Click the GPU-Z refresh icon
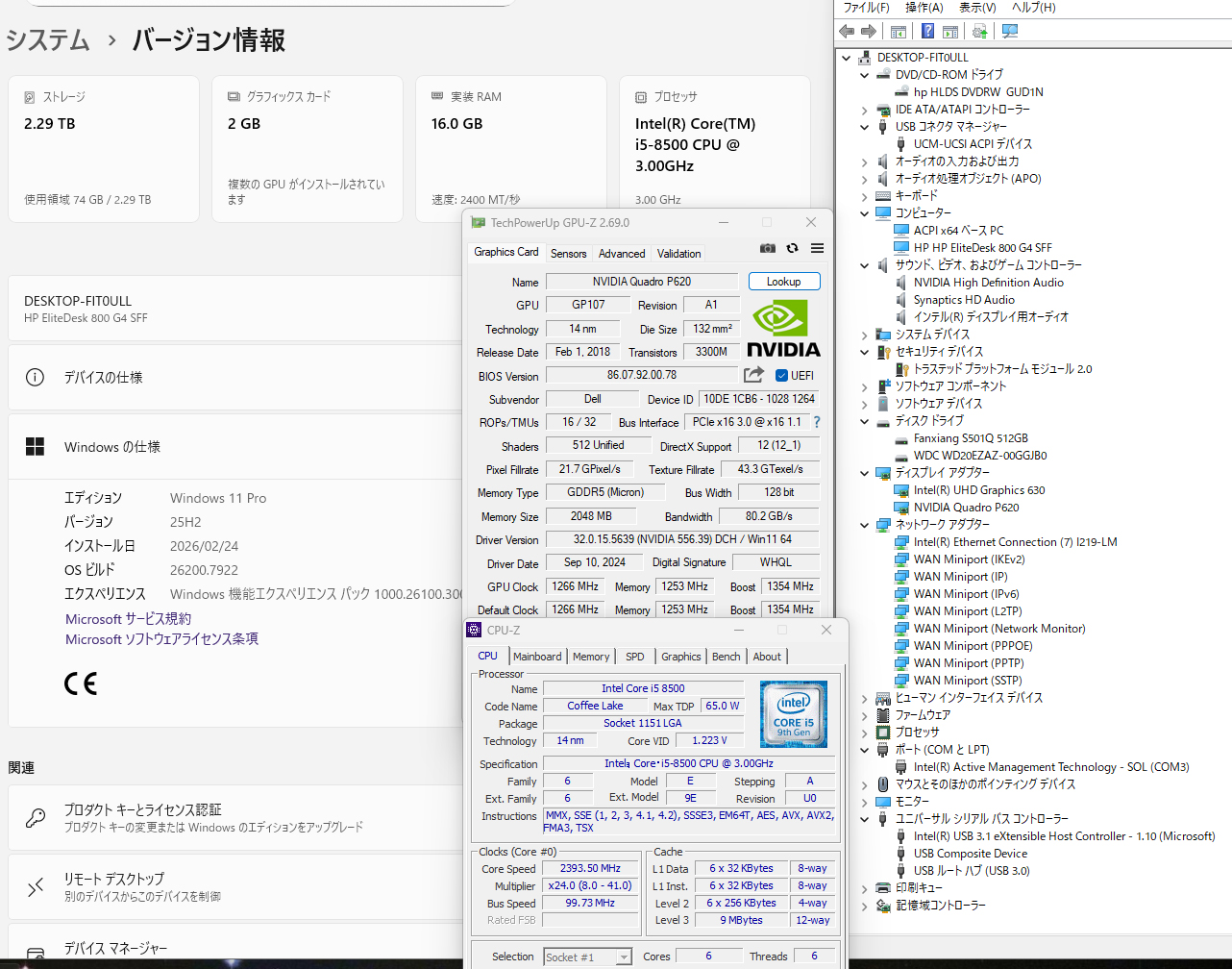 click(792, 248)
